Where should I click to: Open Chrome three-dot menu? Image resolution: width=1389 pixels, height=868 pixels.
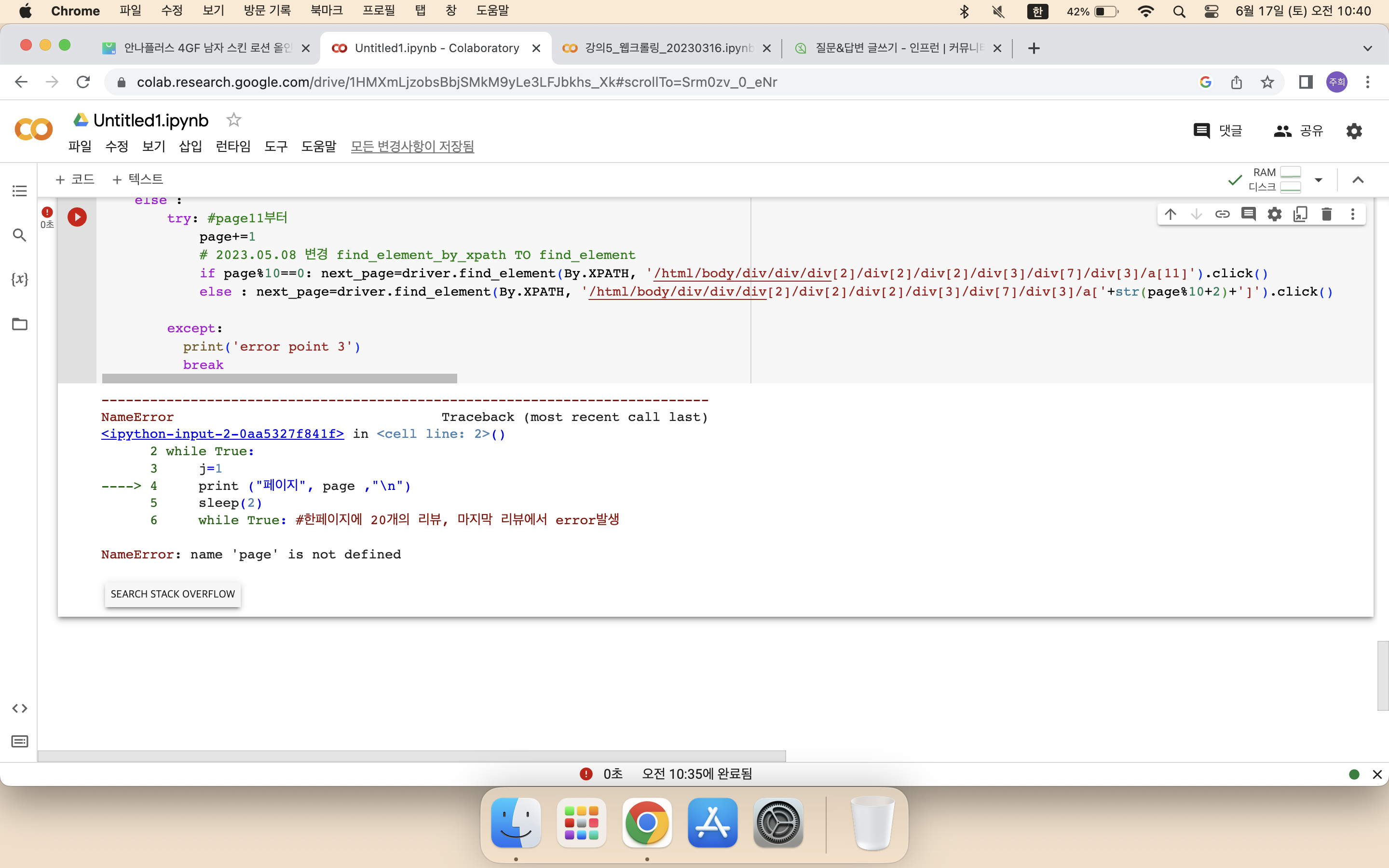(1368, 82)
